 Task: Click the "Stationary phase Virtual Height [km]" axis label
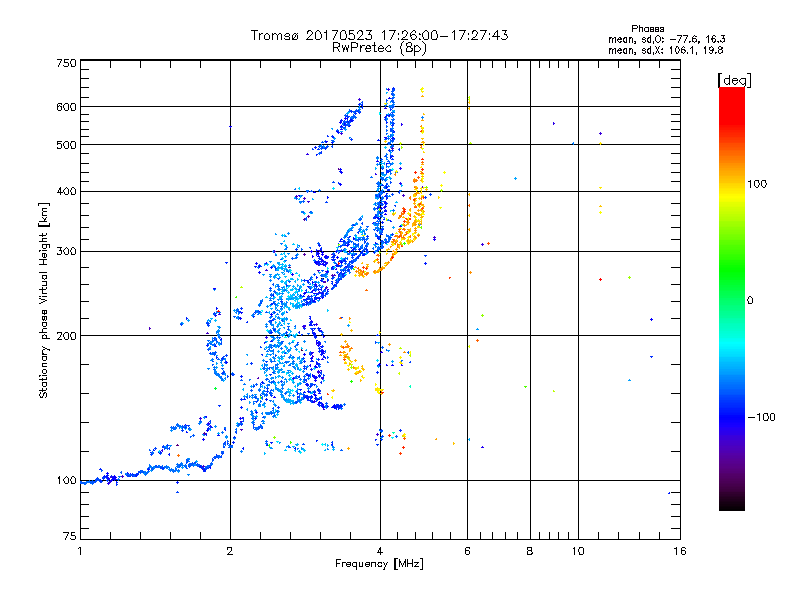(x=44, y=300)
